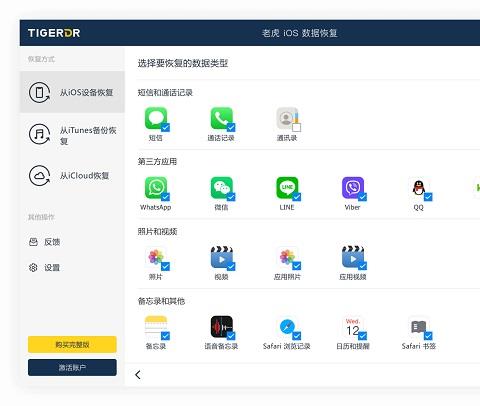Click the LINE text label
Screen dimensions: 480x406
pos(287,207)
